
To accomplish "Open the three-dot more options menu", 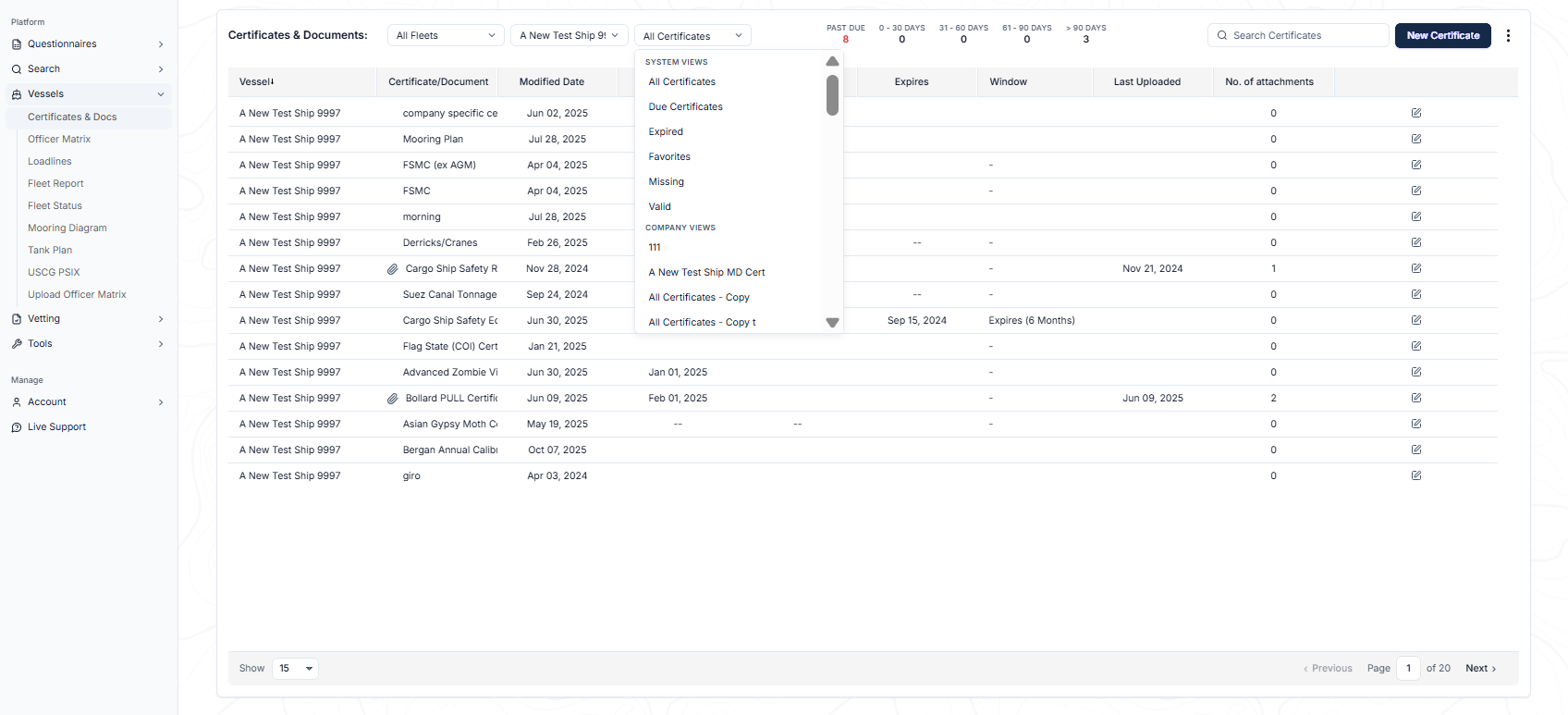I will click(x=1508, y=35).
